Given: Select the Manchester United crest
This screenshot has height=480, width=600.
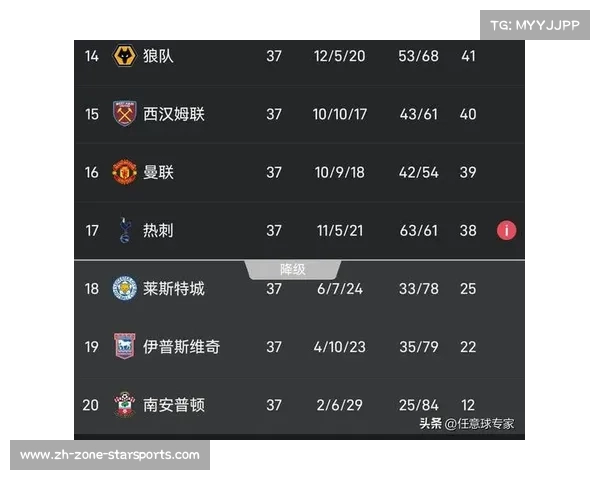Looking at the screenshot, I should pos(124,172).
